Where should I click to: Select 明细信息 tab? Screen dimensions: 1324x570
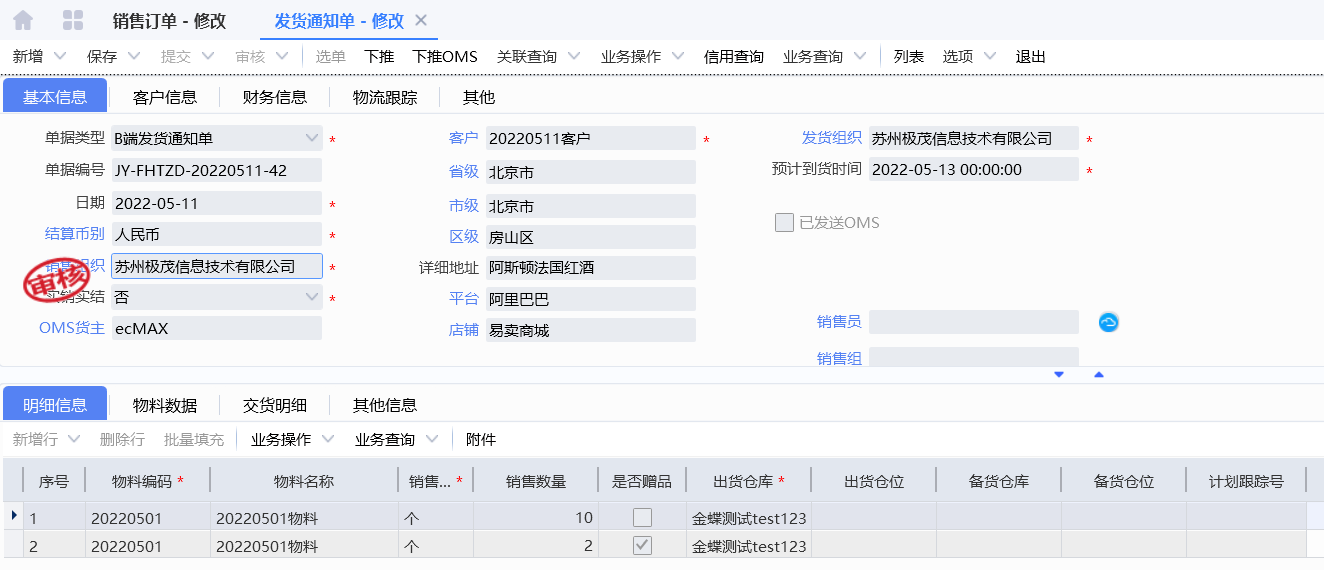tap(55, 405)
